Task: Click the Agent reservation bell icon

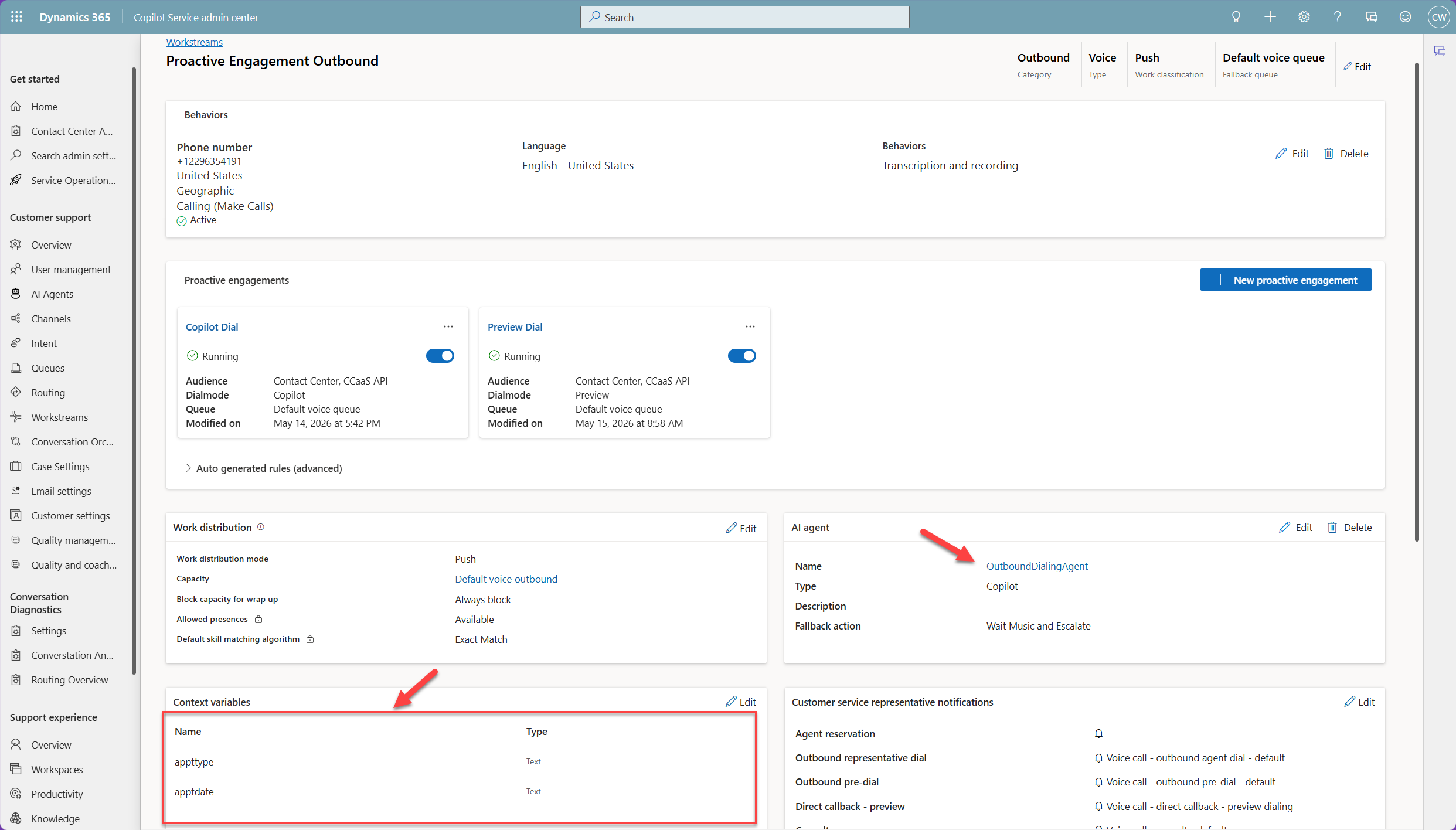Action: [1098, 734]
